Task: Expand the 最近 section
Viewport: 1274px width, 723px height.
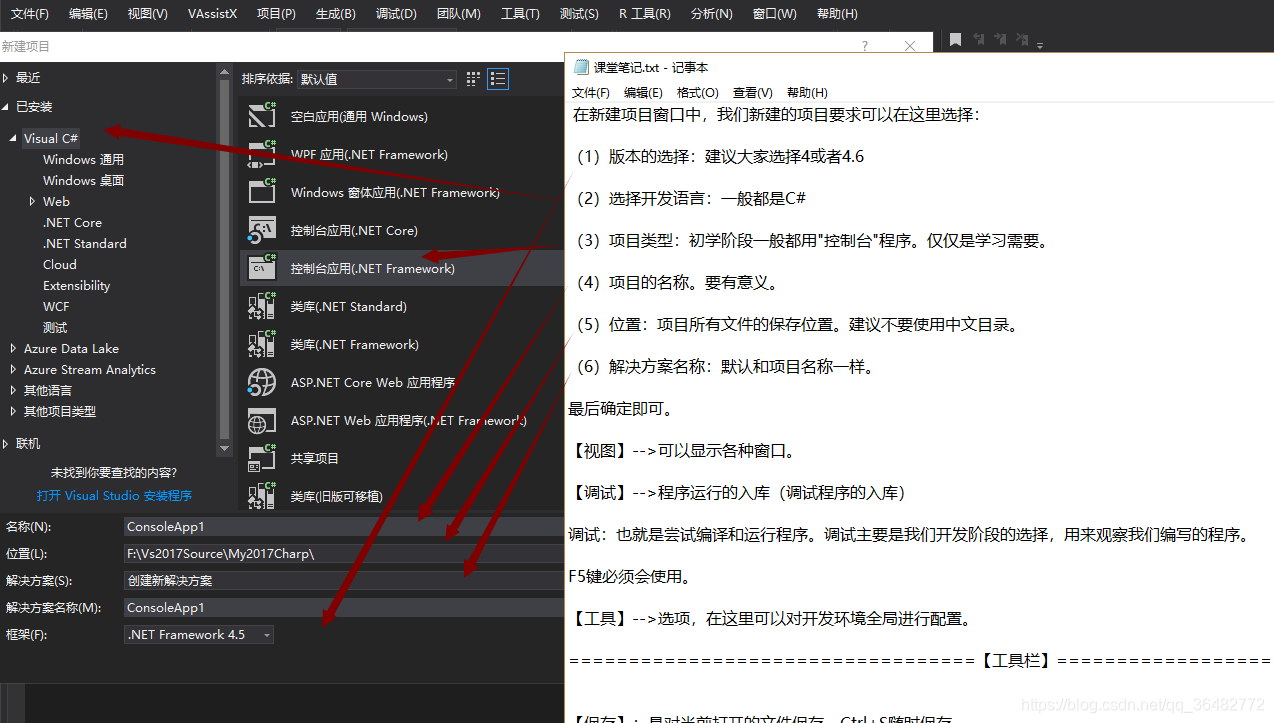Action: pyautogui.click(x=5, y=77)
